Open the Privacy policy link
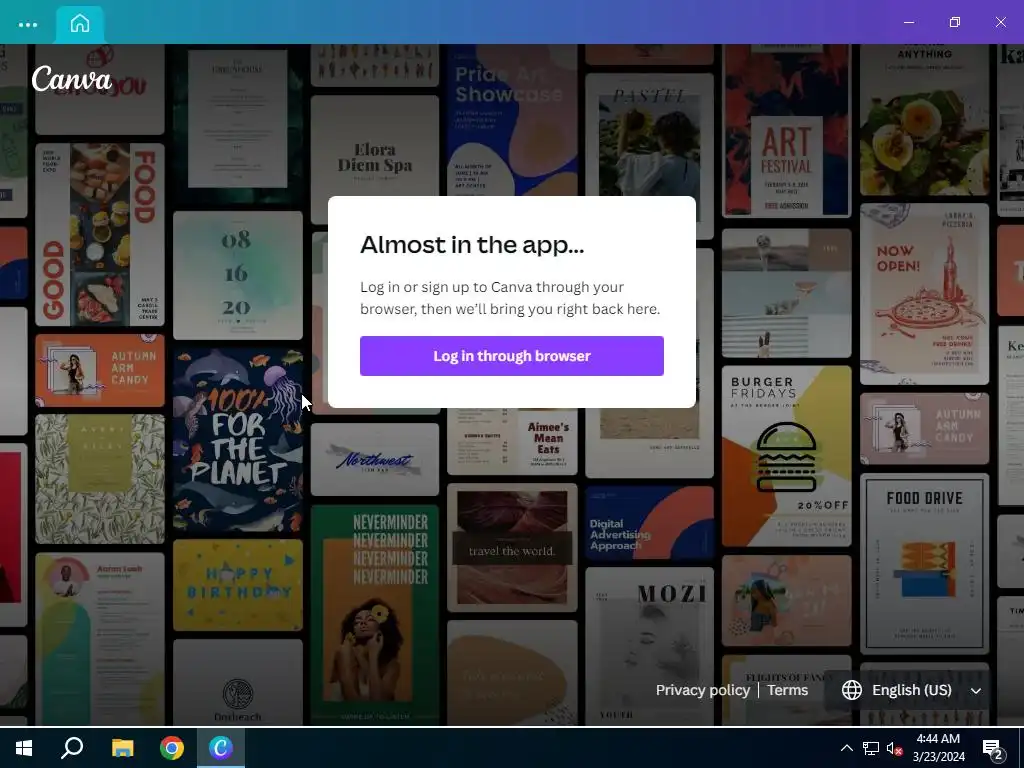Viewport: 1024px width, 768px height. (x=703, y=690)
